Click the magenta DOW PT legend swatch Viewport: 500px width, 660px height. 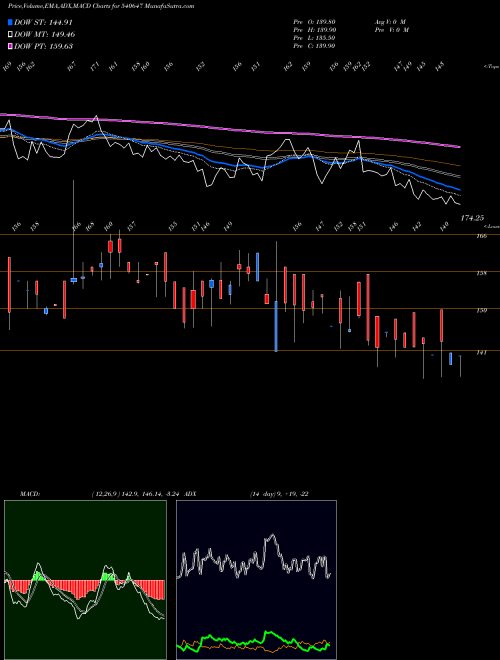point(10,46)
